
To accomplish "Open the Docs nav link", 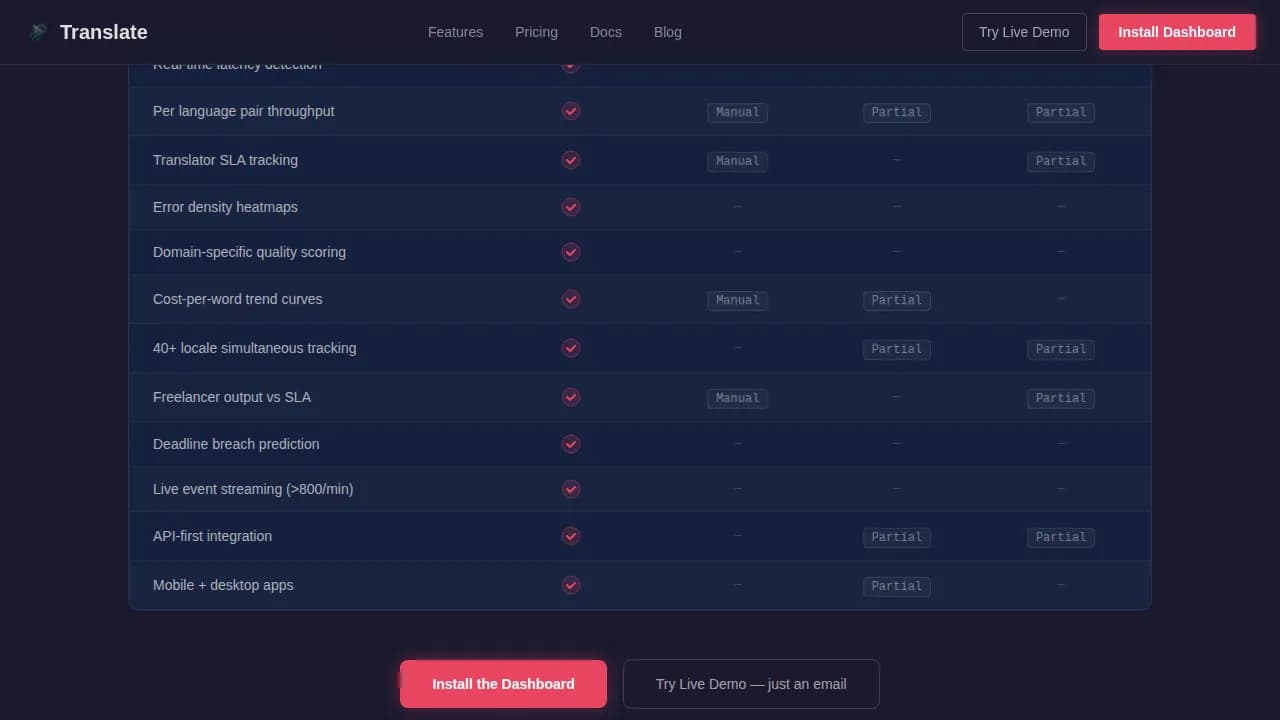I will coord(606,32).
